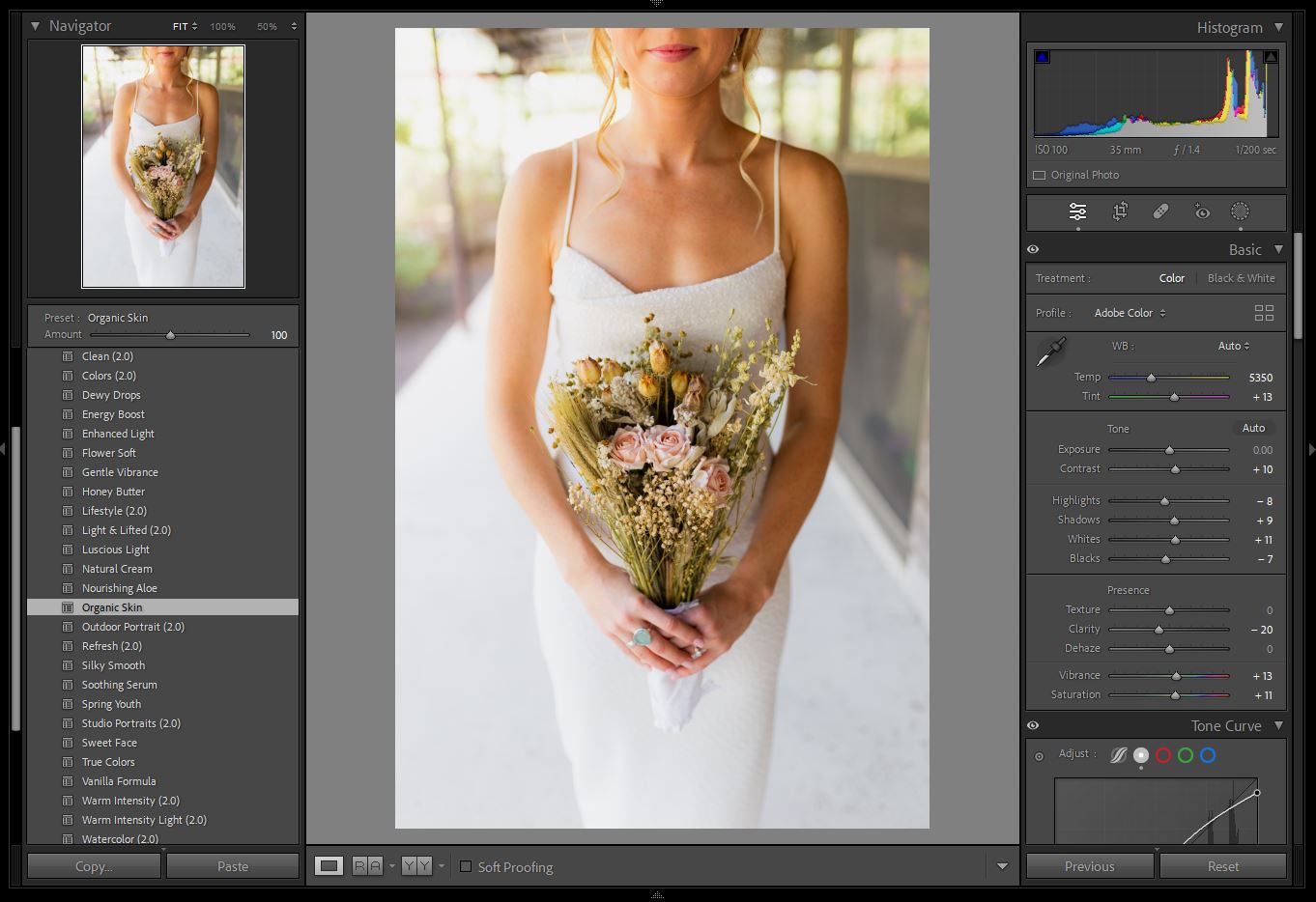Apply Auto tone adjustment
Image resolution: width=1316 pixels, height=902 pixels.
1253,428
